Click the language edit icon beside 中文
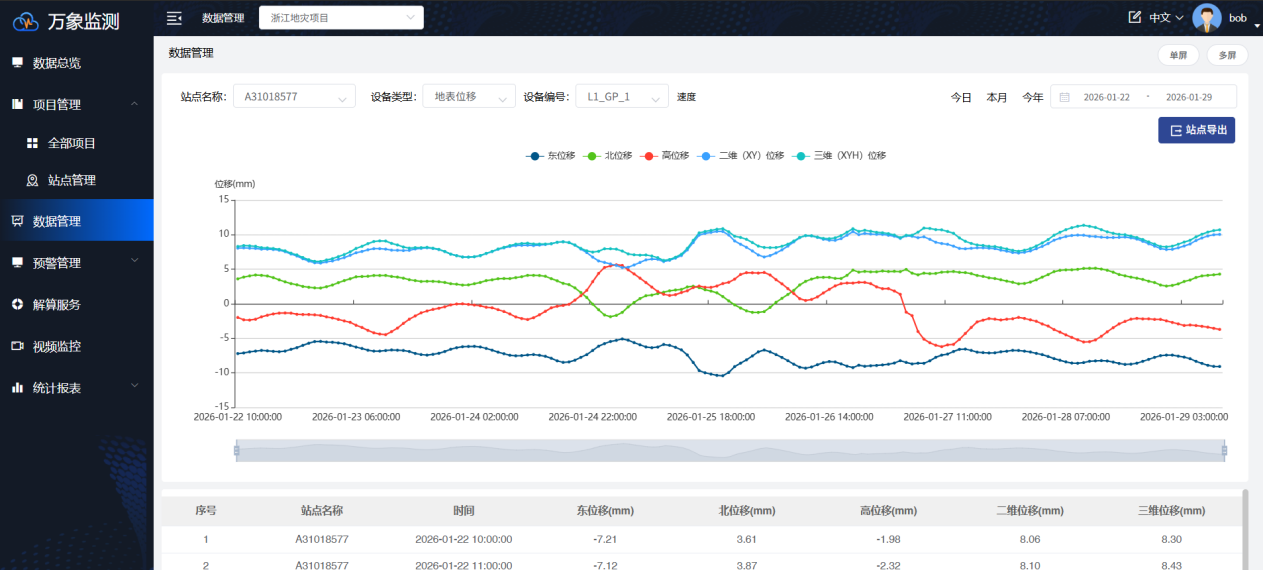 (1134, 18)
